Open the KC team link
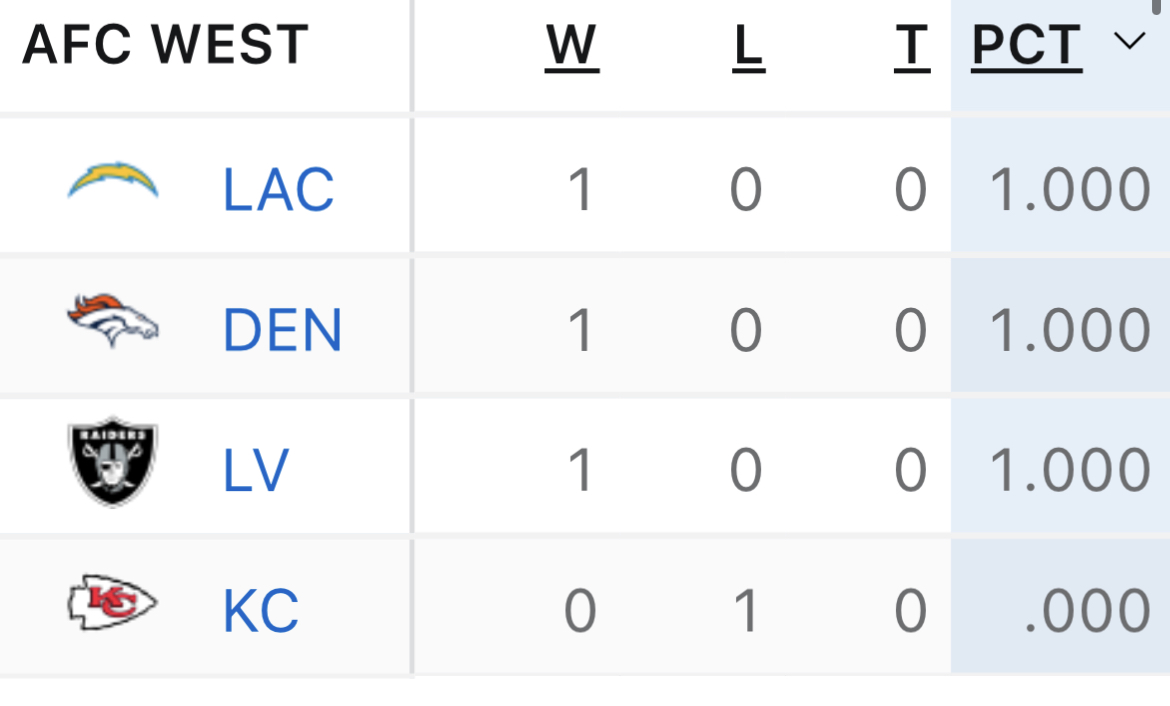This screenshot has width=1170, height=706. point(260,610)
